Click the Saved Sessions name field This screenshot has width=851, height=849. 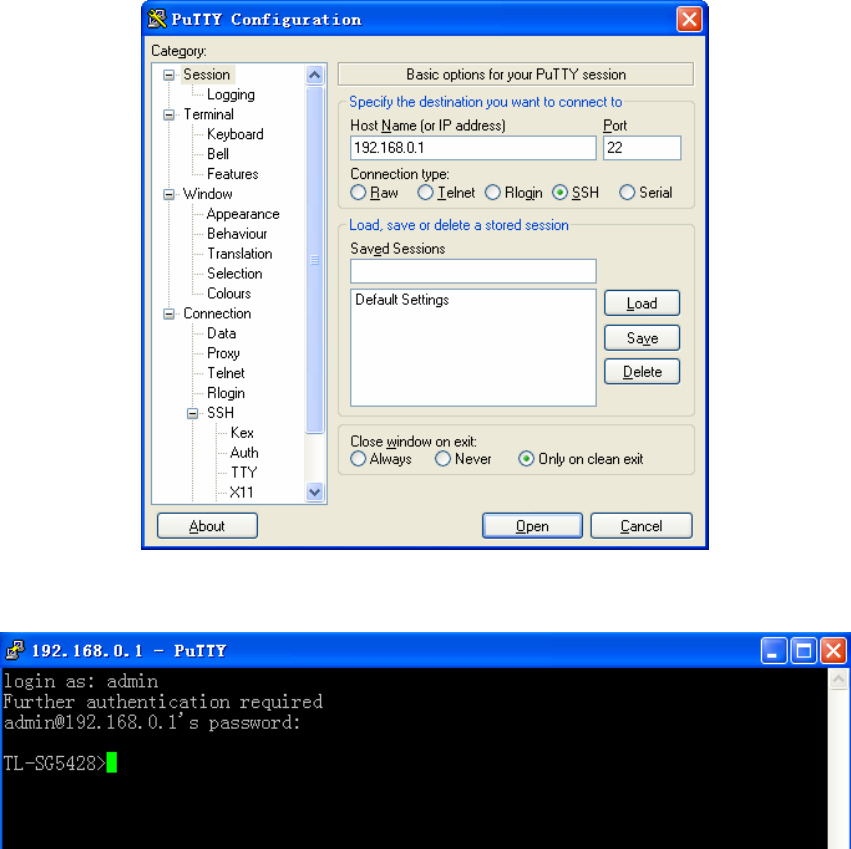pos(473,271)
